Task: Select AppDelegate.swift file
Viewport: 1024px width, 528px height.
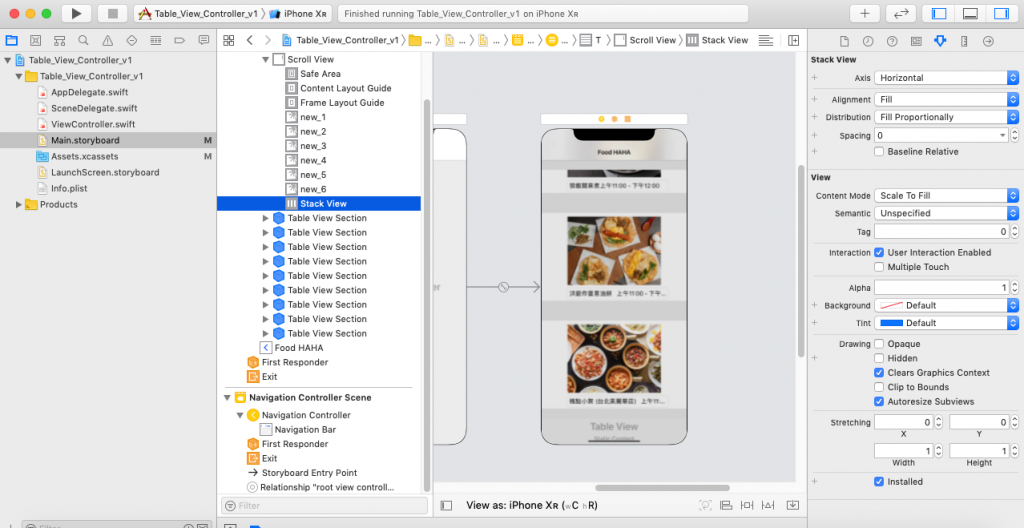Action: (89, 92)
